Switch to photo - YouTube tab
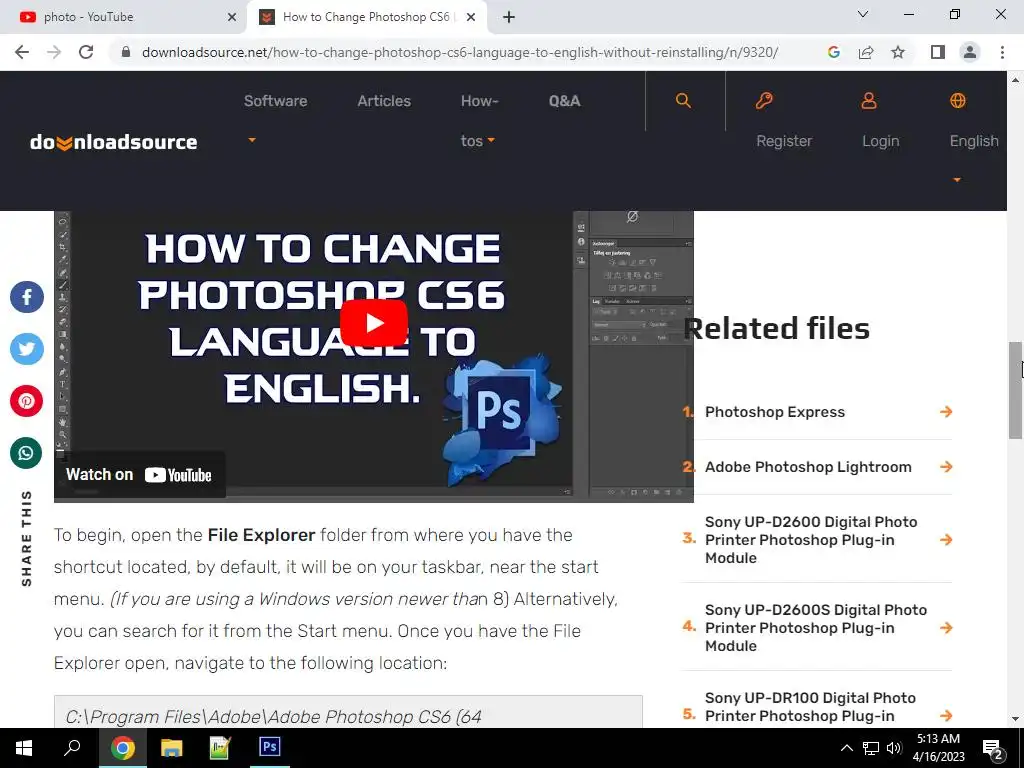Image resolution: width=1024 pixels, height=768 pixels. [123, 17]
